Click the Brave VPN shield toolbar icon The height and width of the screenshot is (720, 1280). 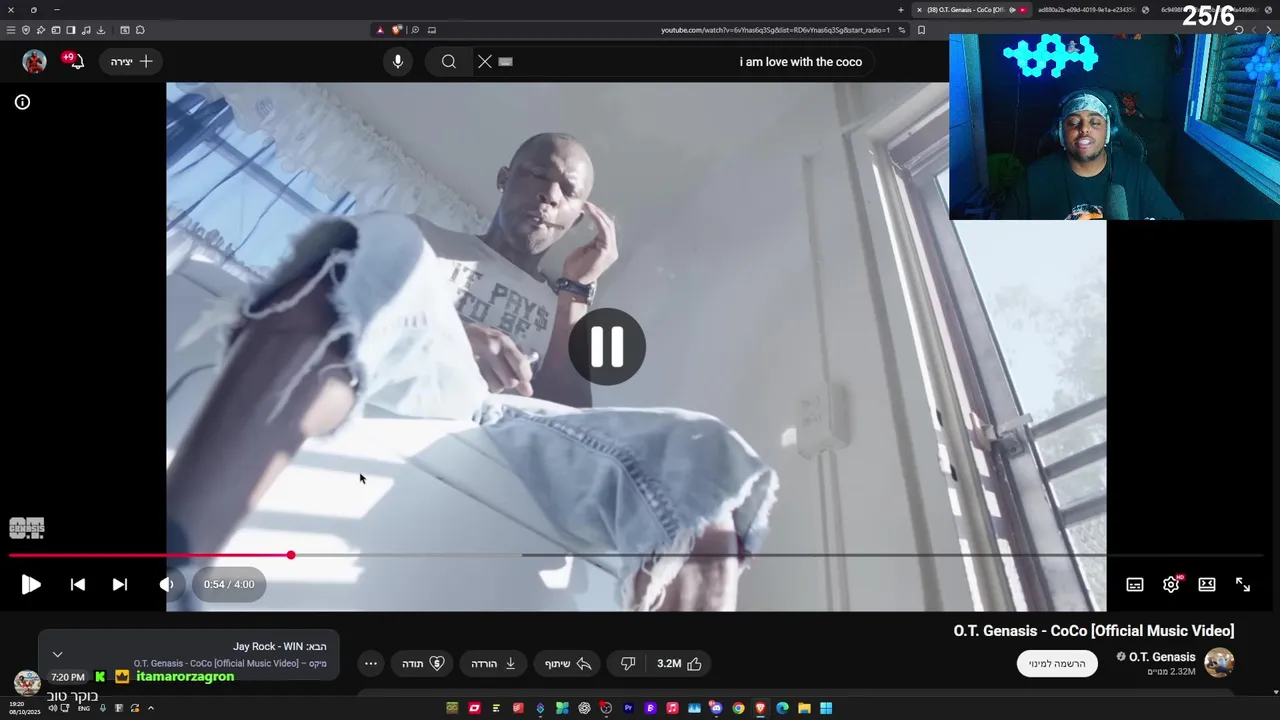(x=25, y=30)
